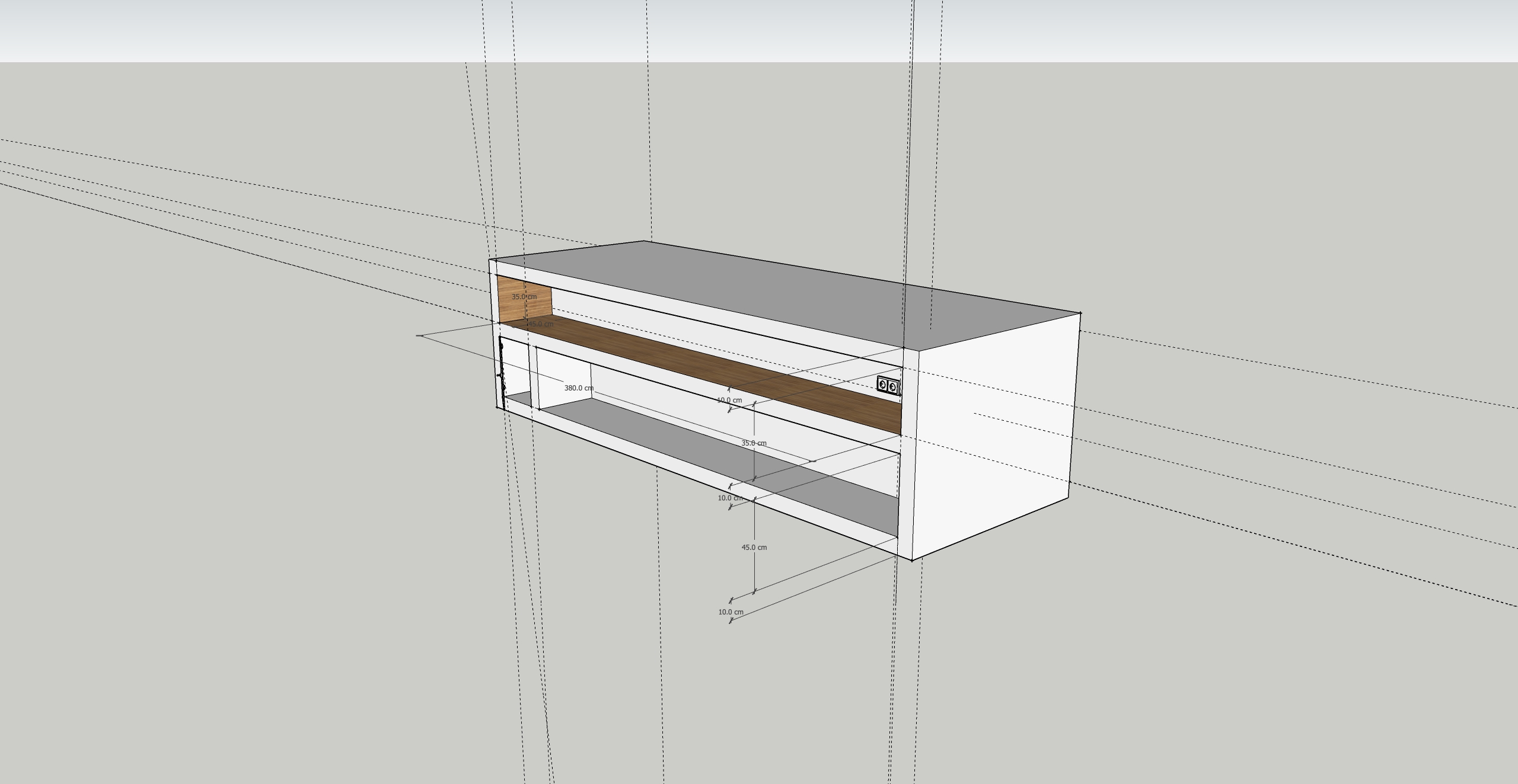Screen dimensions: 1518x784
Task: Select the middle 10.0 cm dimension label
Action: (730, 498)
